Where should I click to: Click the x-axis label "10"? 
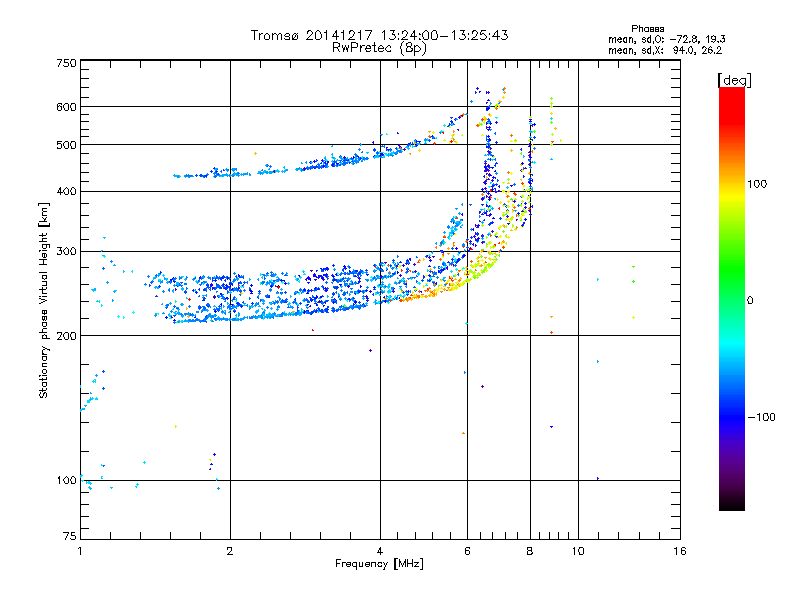(x=578, y=551)
